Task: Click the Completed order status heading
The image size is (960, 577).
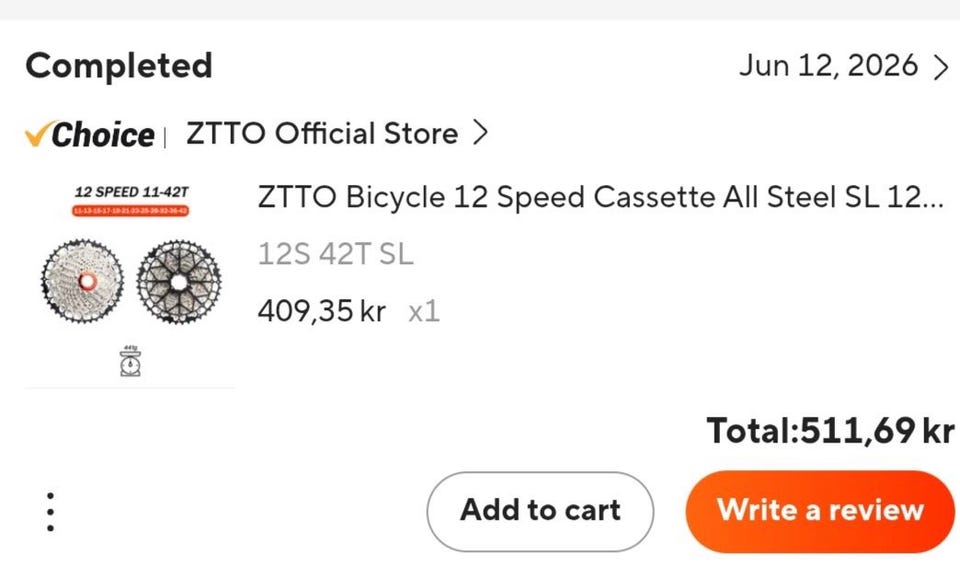Action: point(119,66)
